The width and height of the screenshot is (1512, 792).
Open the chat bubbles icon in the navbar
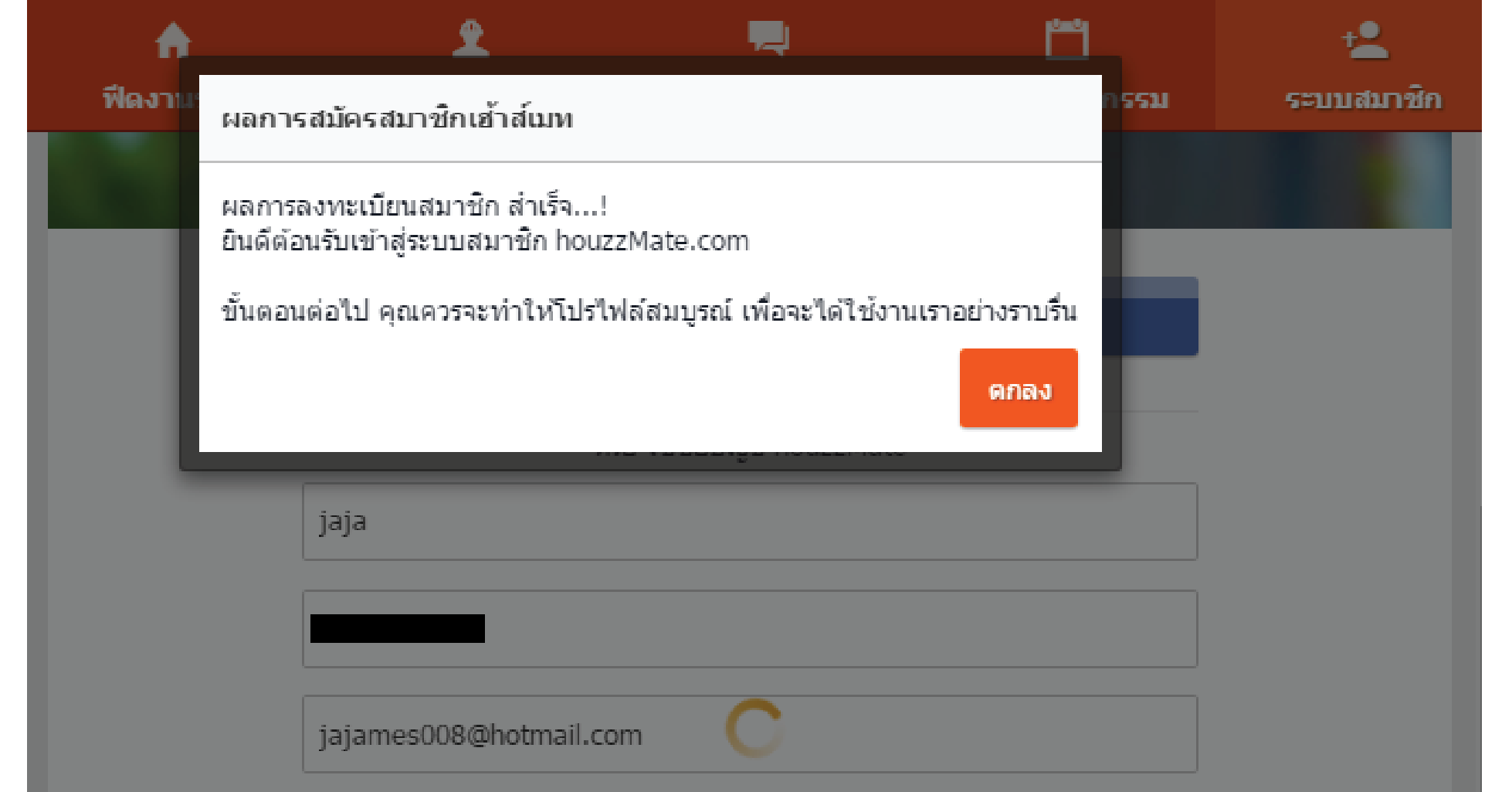(768, 38)
